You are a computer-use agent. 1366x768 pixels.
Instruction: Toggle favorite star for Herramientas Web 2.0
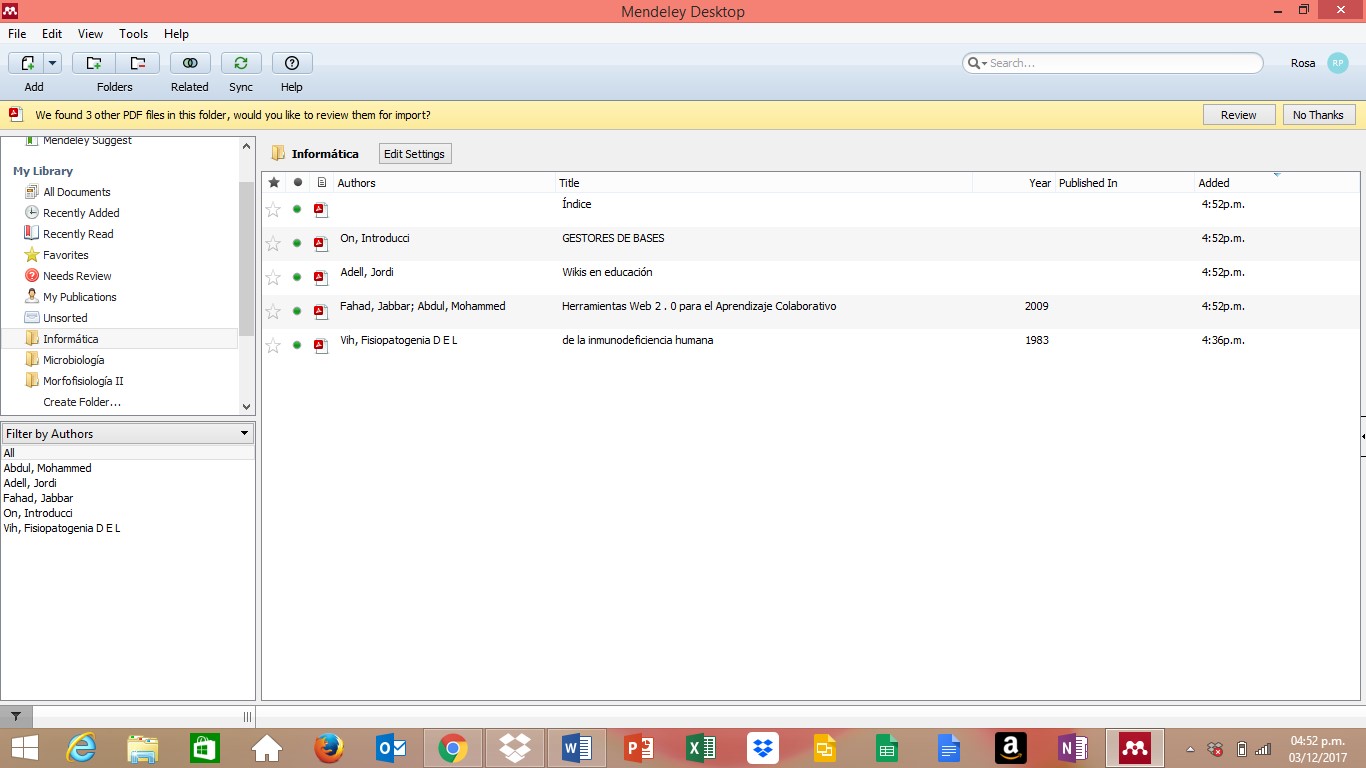tap(273, 311)
